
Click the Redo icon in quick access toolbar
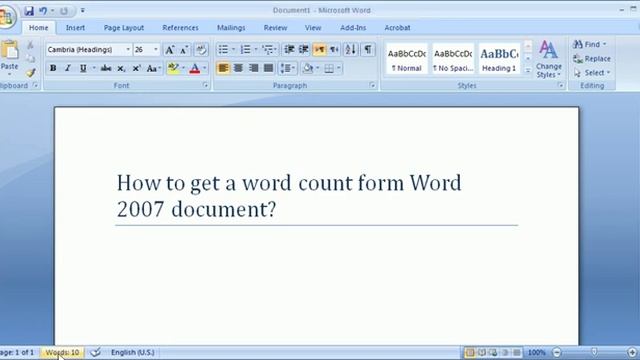(64, 11)
